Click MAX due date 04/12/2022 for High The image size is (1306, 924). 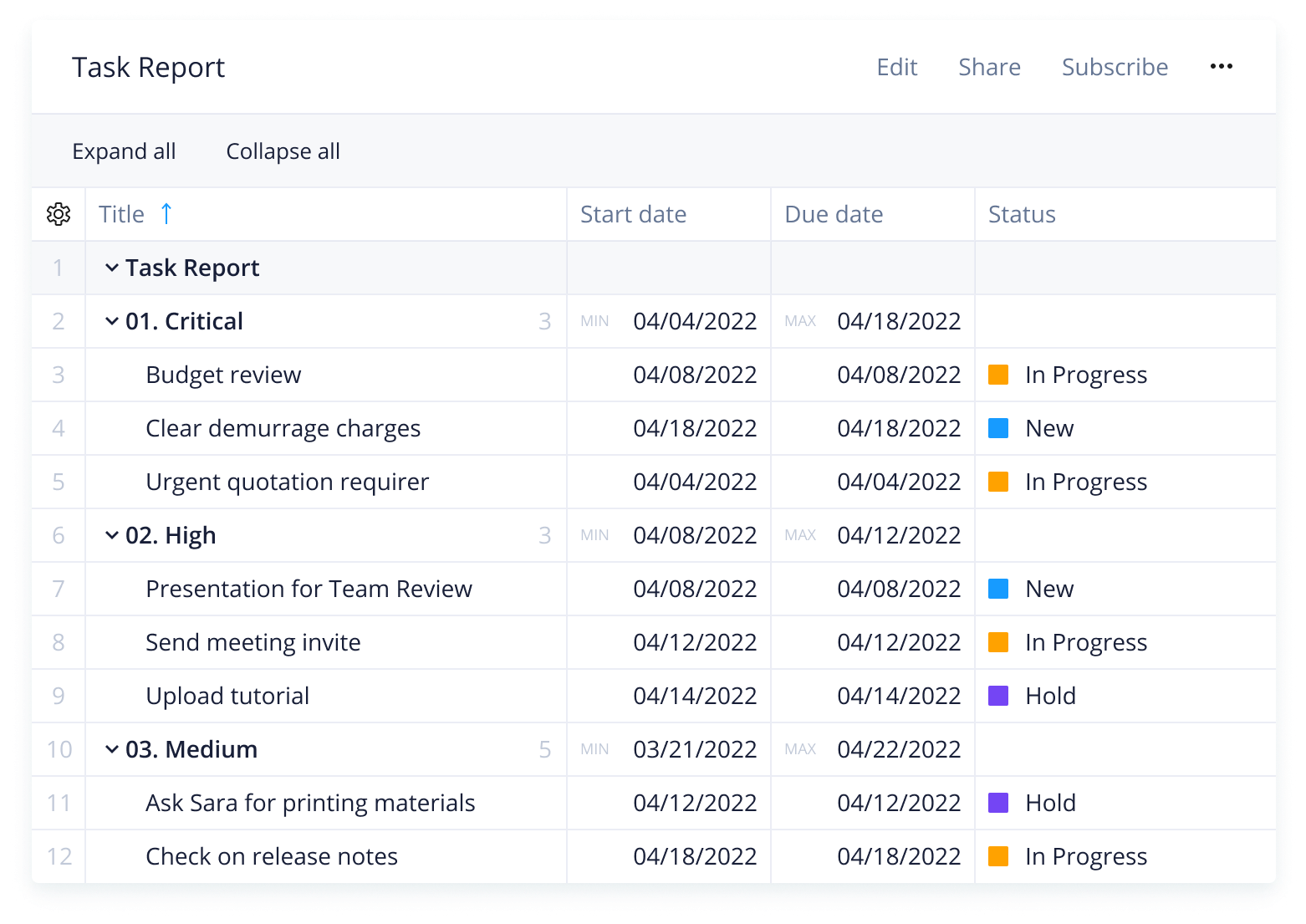pyautogui.click(x=899, y=535)
